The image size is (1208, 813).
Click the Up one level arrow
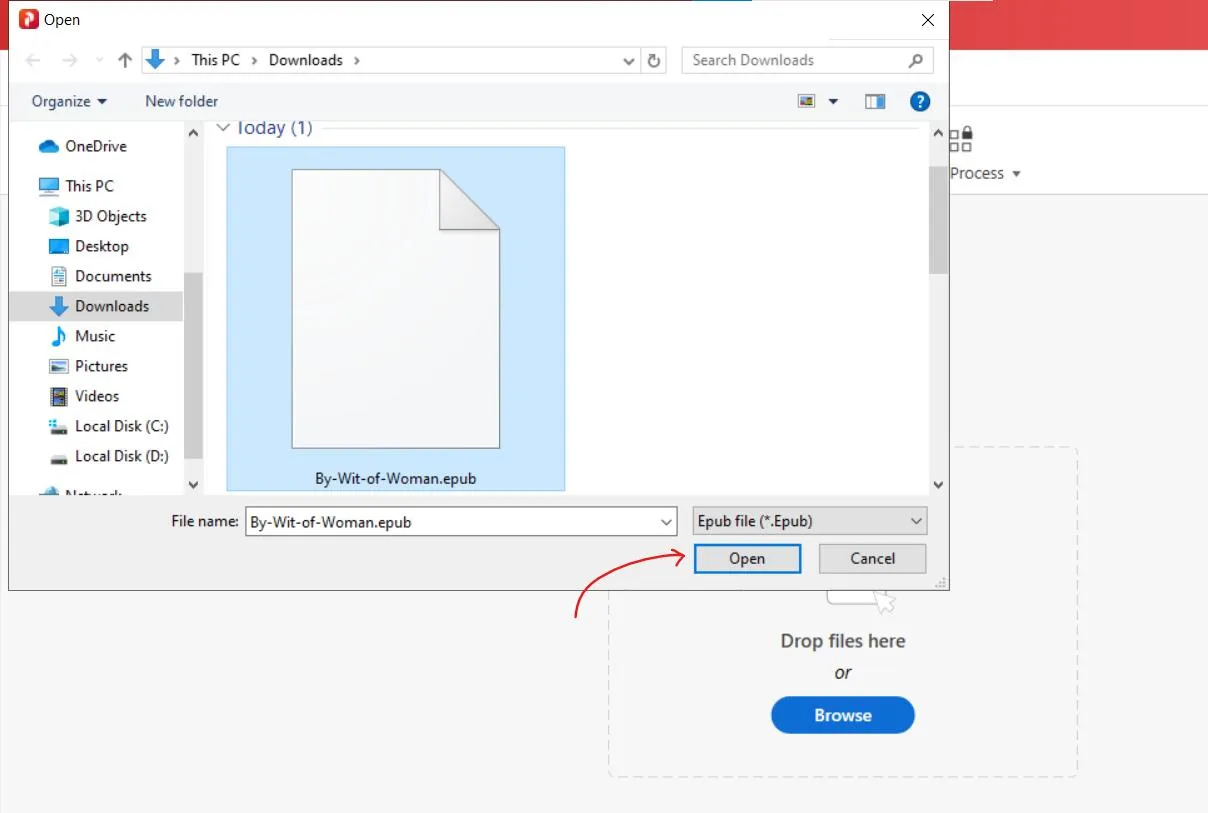coord(125,60)
